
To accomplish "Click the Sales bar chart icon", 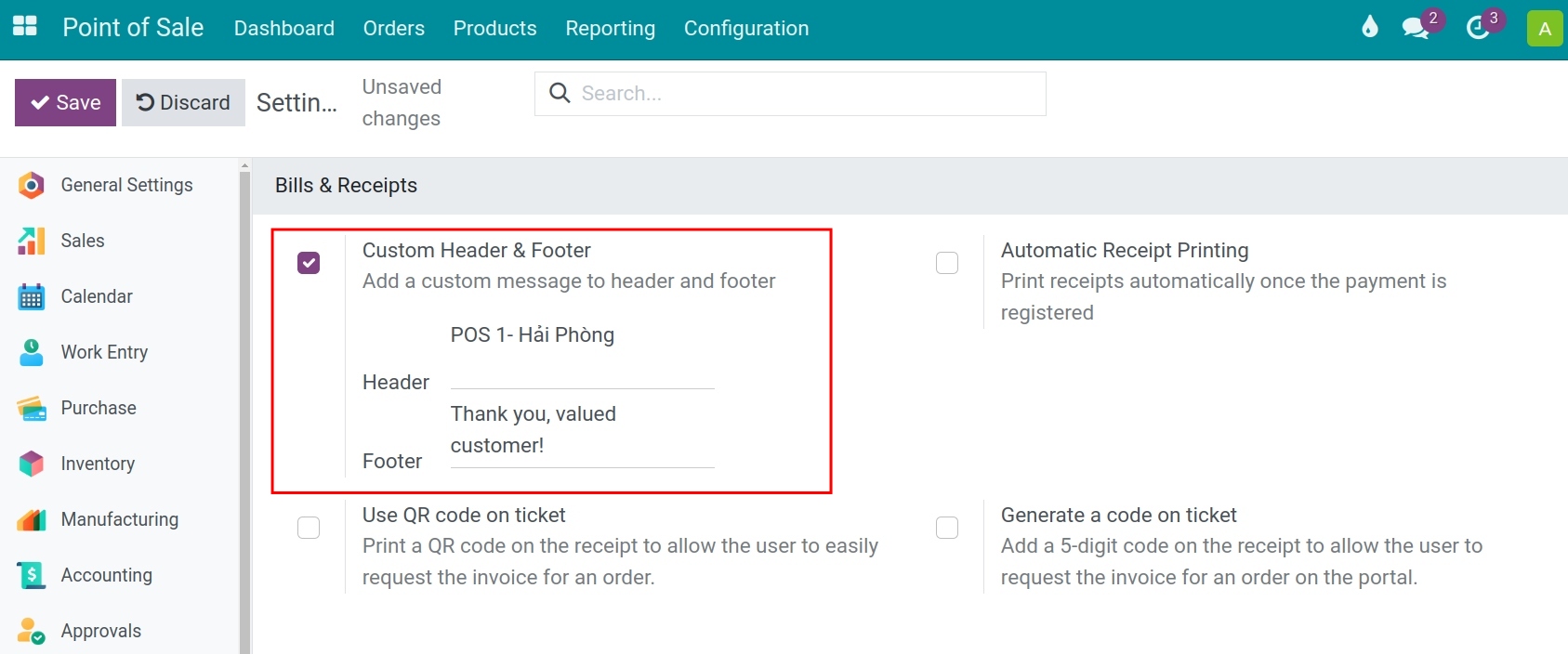I will pyautogui.click(x=32, y=241).
